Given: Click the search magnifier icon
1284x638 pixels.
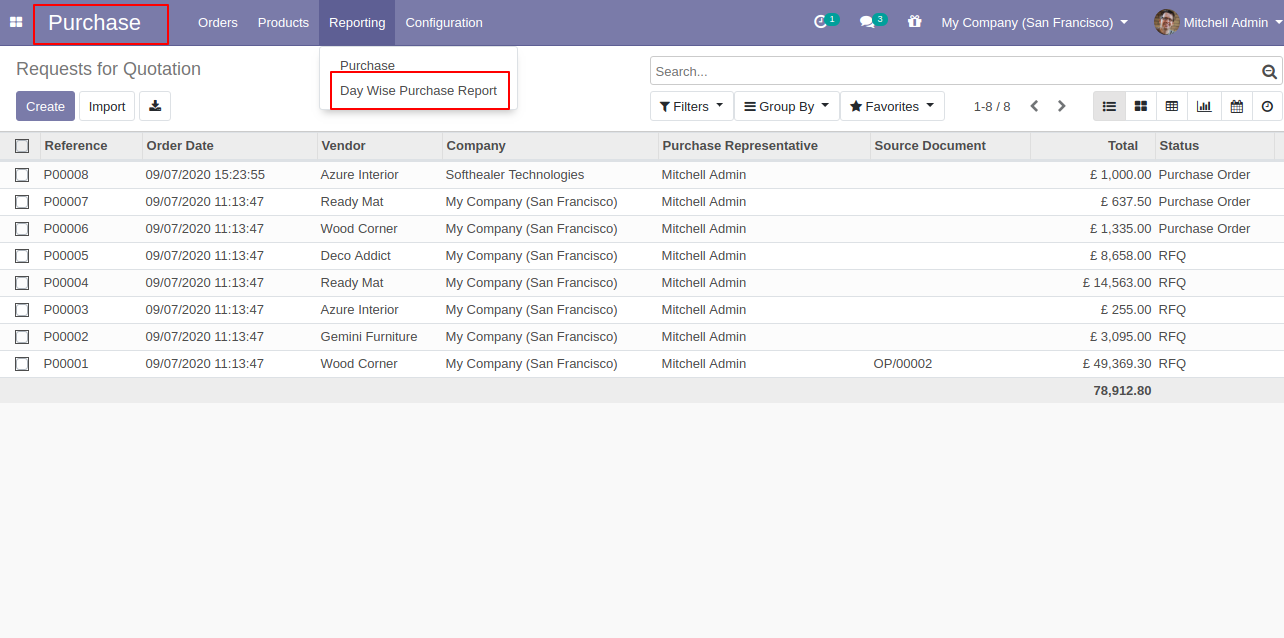Looking at the screenshot, I should pos(1270,71).
